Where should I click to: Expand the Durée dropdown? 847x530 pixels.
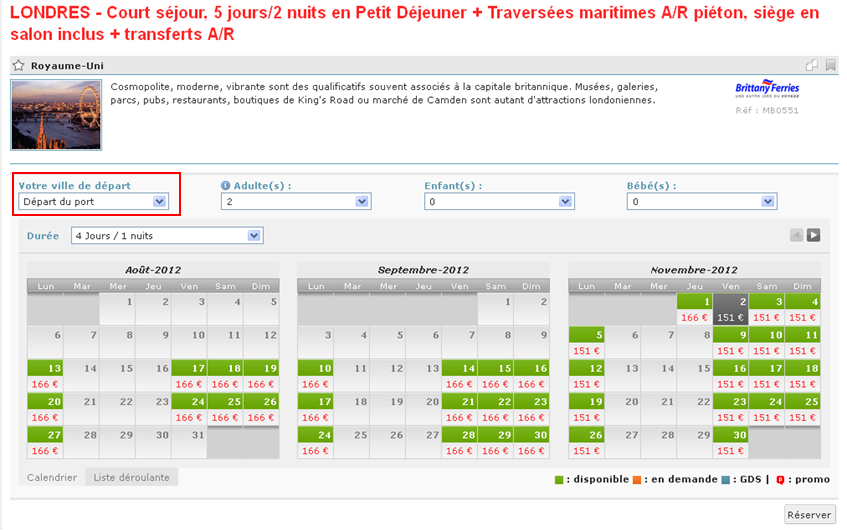167,236
